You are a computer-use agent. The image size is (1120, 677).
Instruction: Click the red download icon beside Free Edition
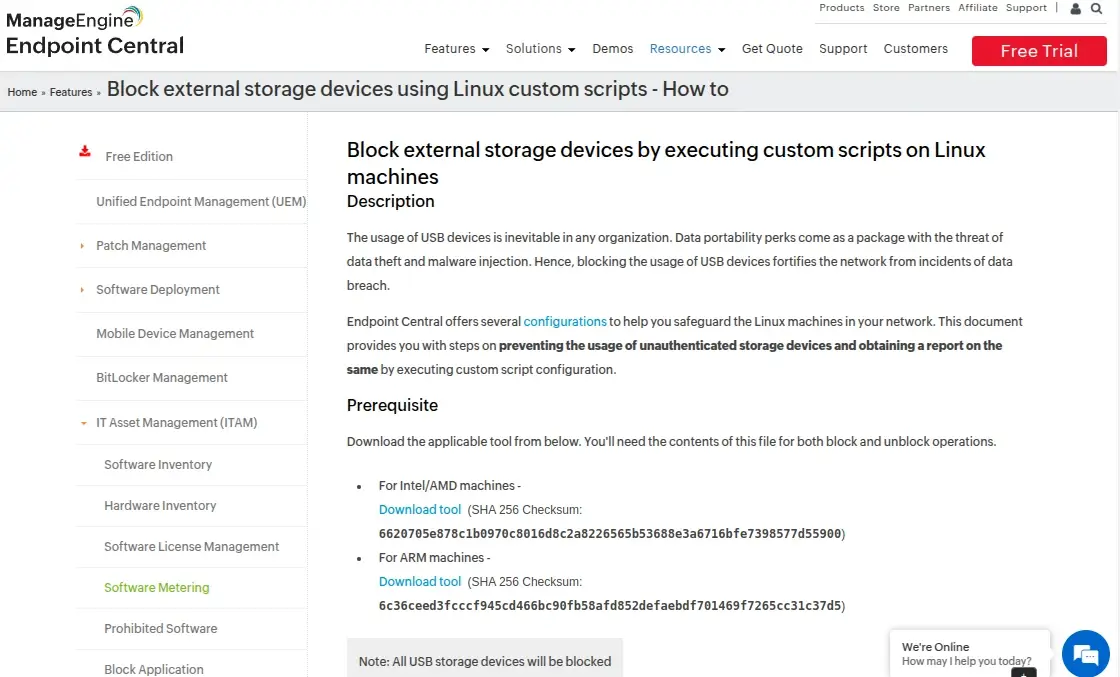(85, 151)
